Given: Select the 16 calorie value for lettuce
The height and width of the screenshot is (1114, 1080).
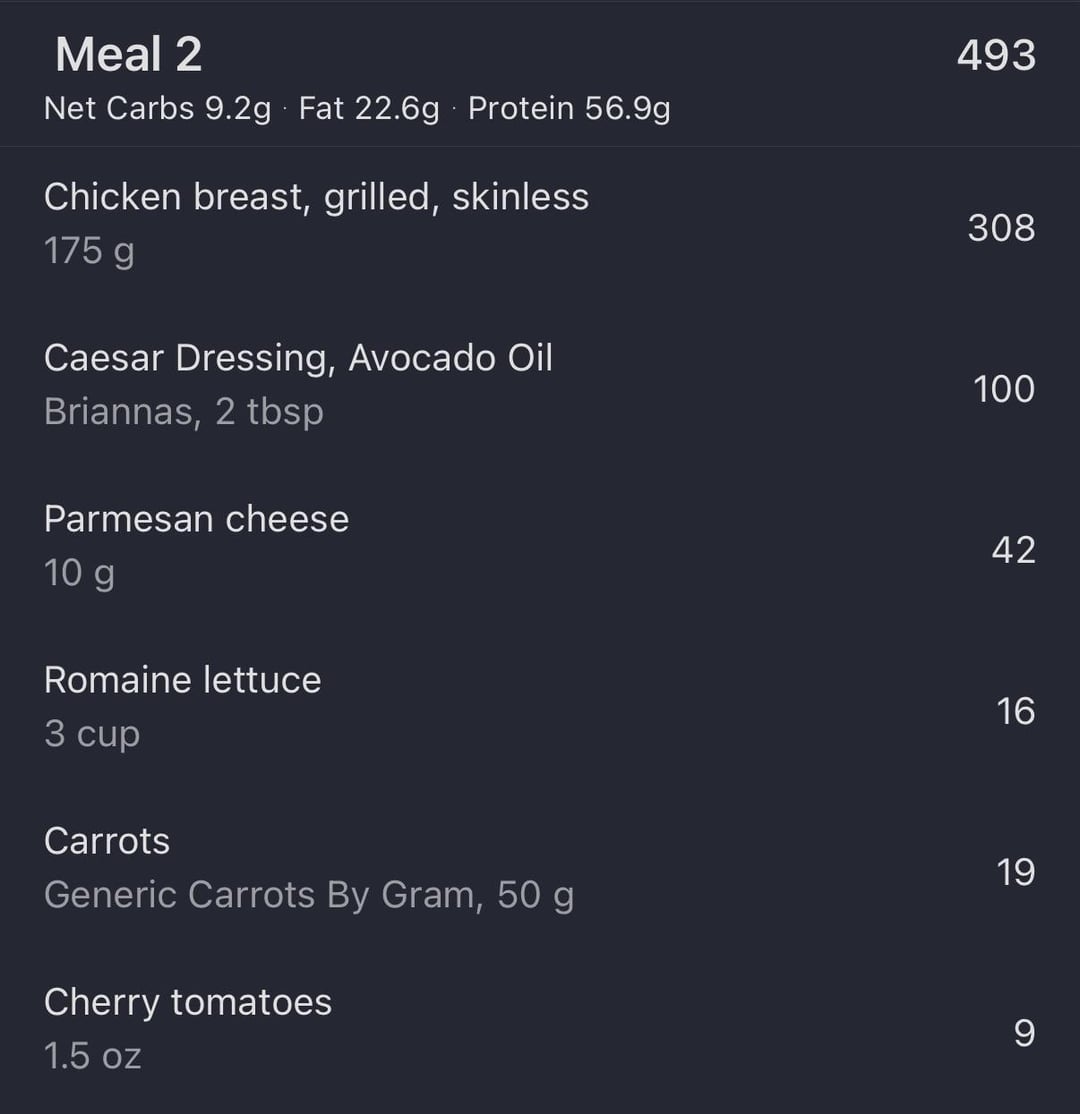Looking at the screenshot, I should point(1015,711).
